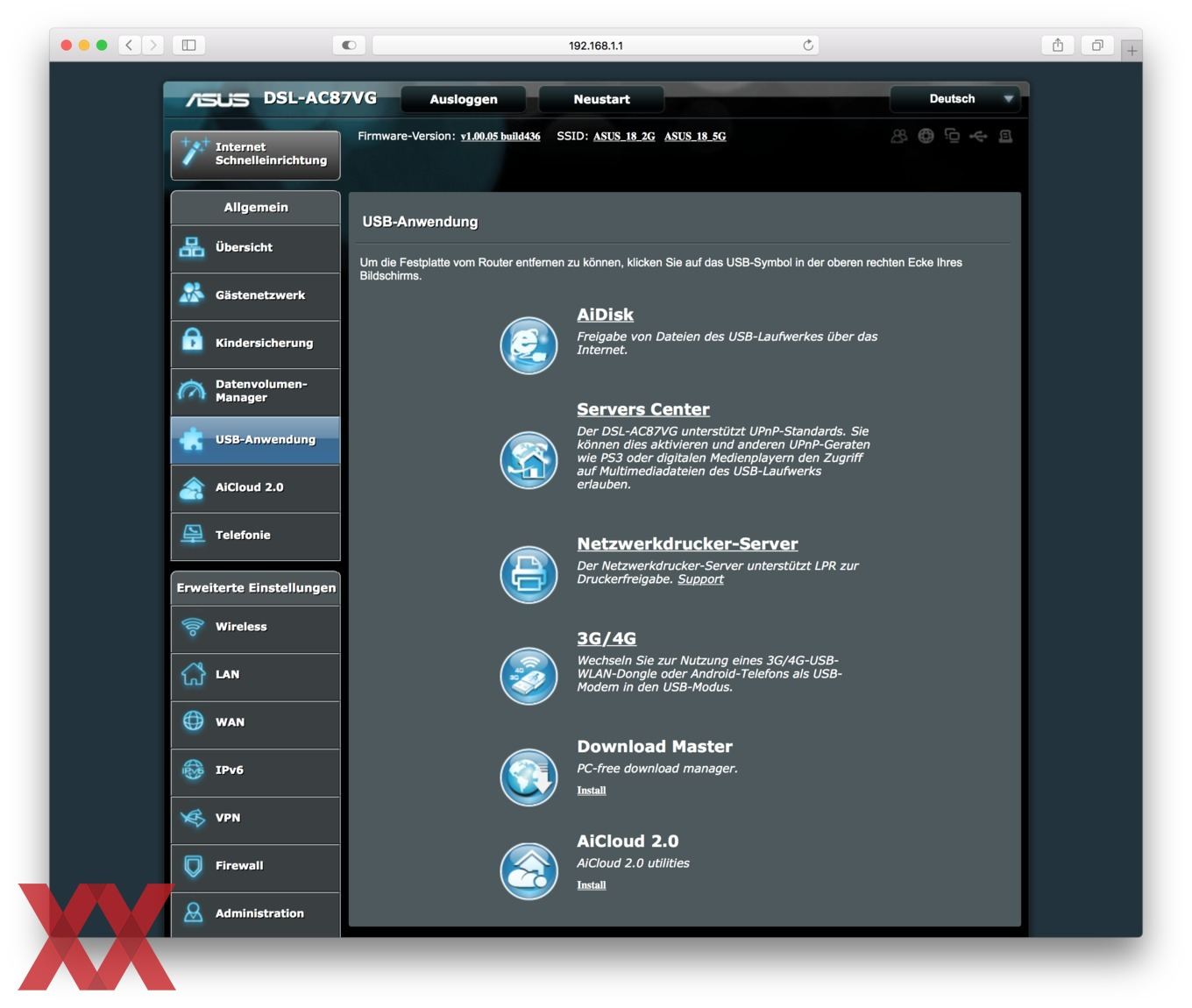Click the Neustart button

pos(601,99)
